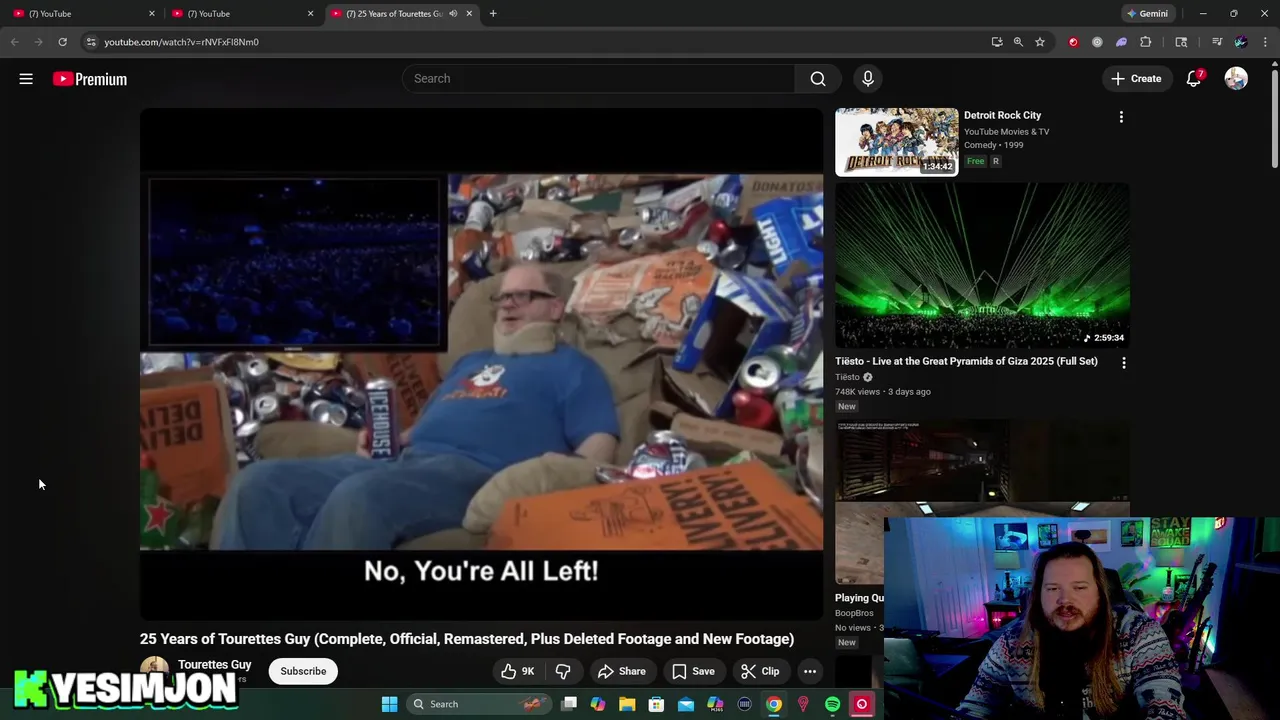Like the video showing 9K likes
This screenshot has height=720, width=1280.
tap(518, 671)
